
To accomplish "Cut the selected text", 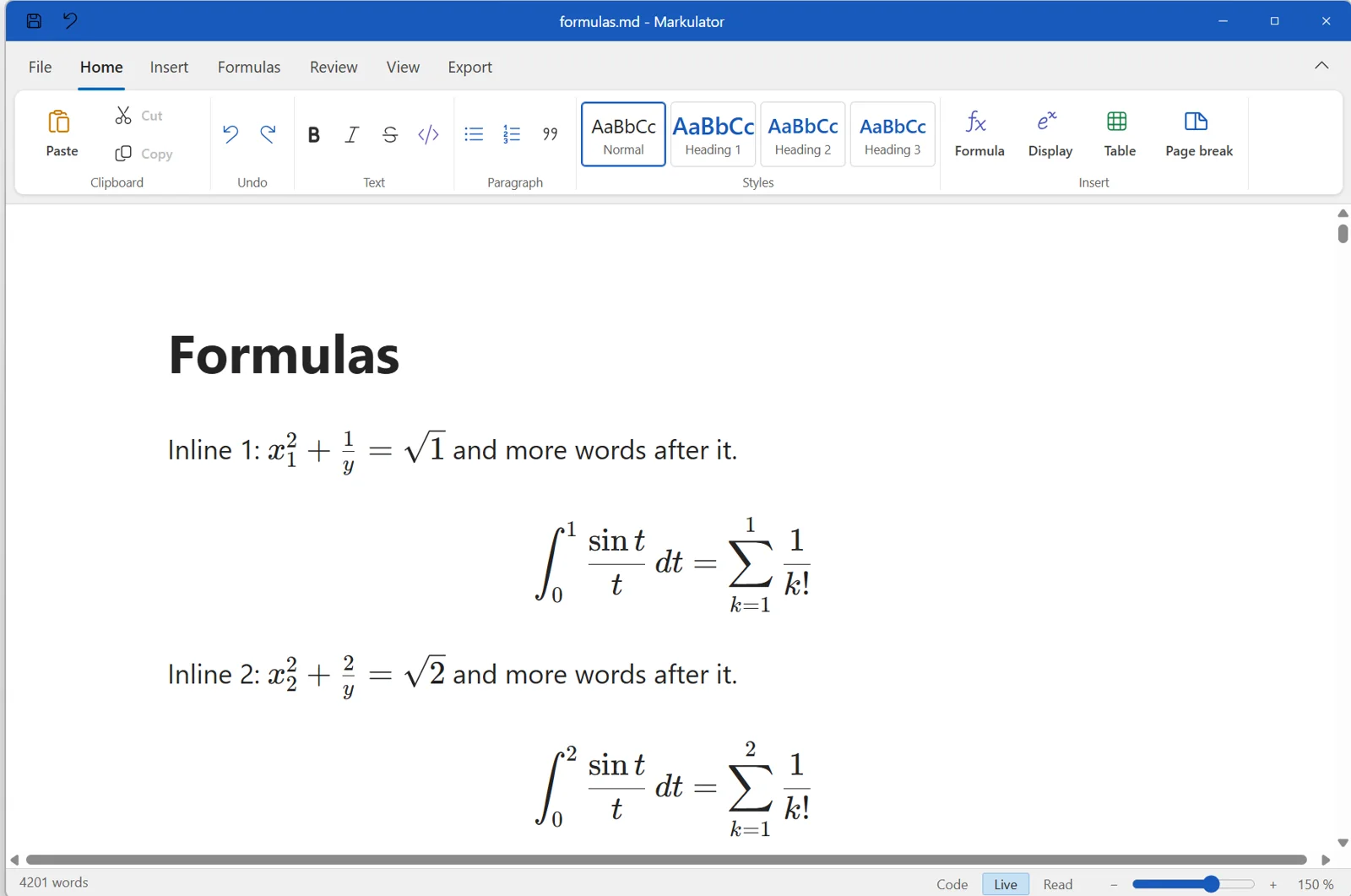I will [x=139, y=116].
